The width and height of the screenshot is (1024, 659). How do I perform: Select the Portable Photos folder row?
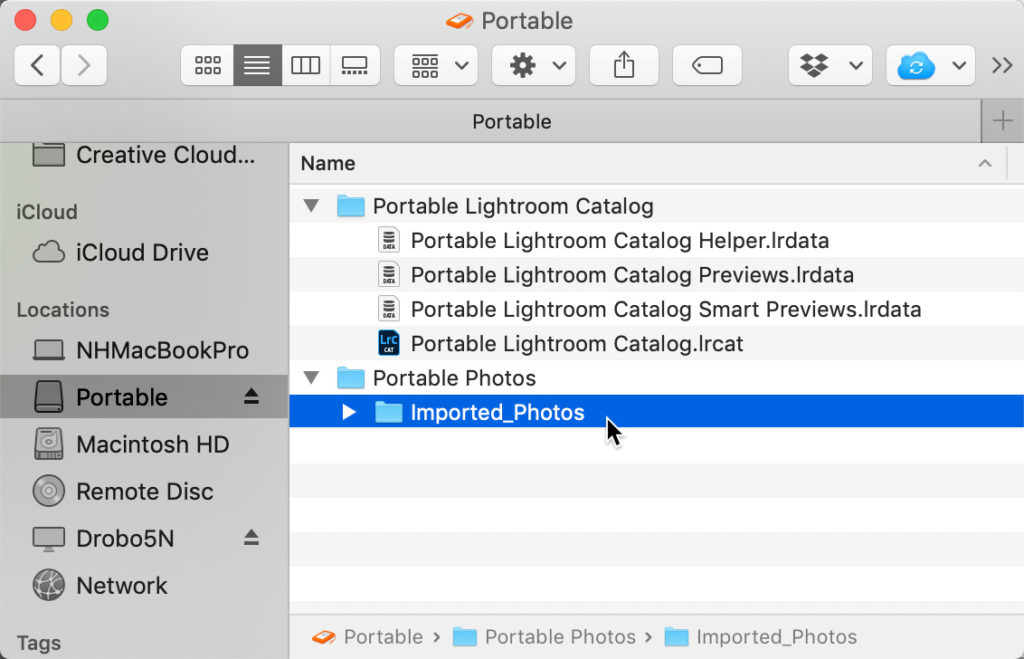point(656,378)
